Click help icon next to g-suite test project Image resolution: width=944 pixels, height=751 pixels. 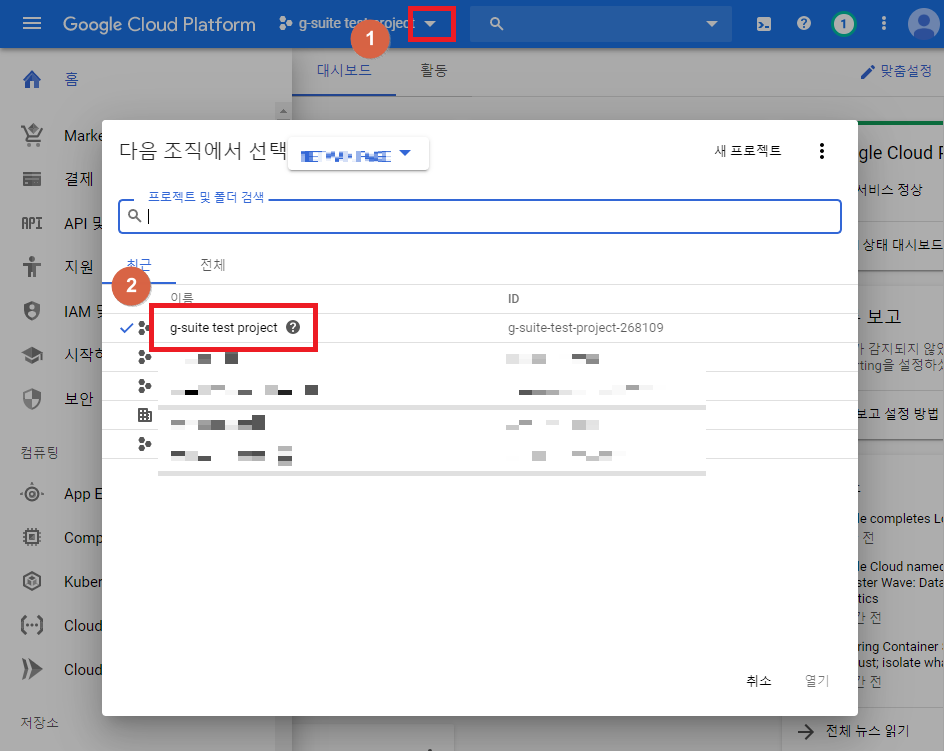click(293, 327)
